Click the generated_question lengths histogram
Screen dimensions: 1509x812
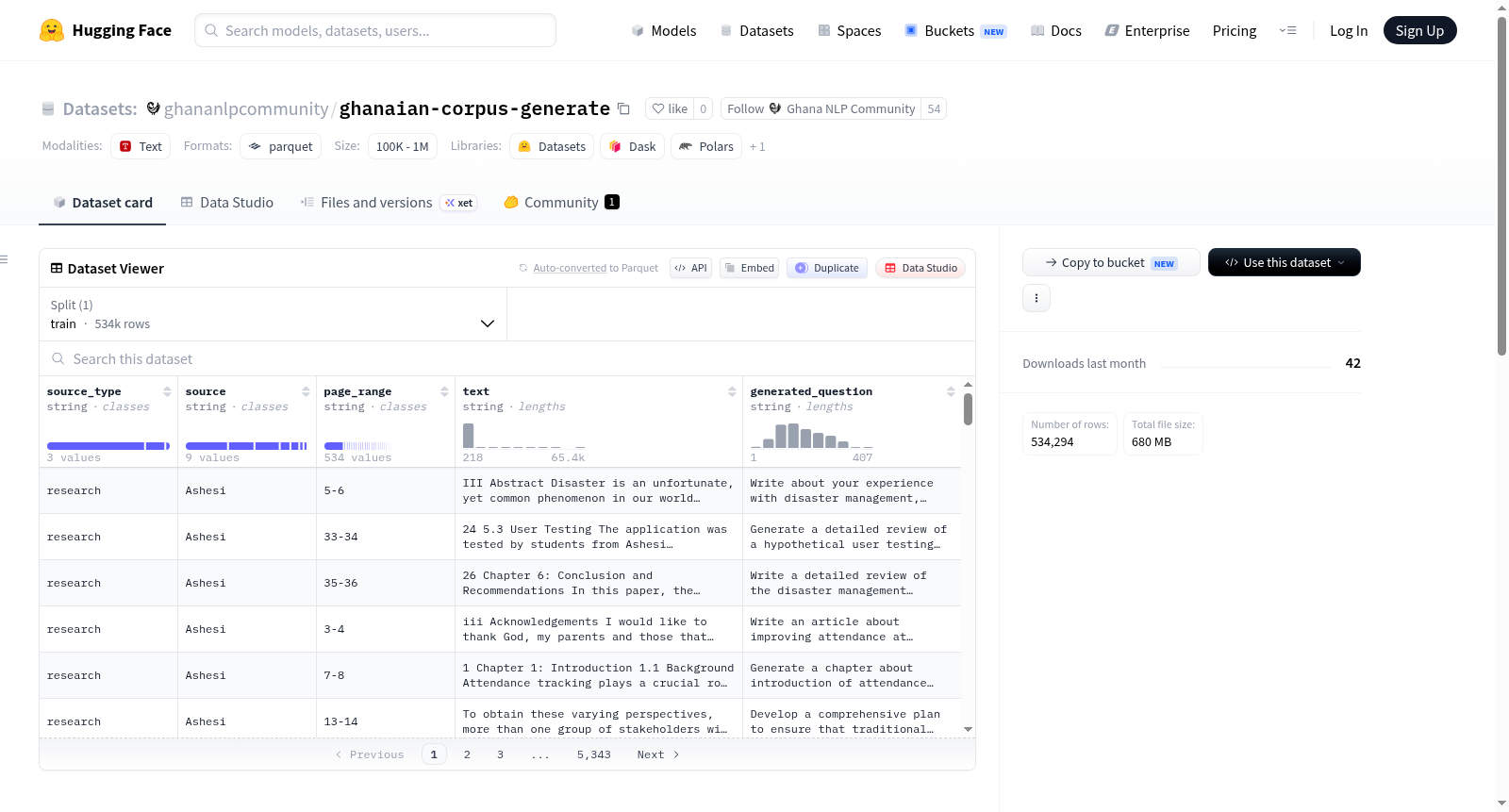pos(811,436)
